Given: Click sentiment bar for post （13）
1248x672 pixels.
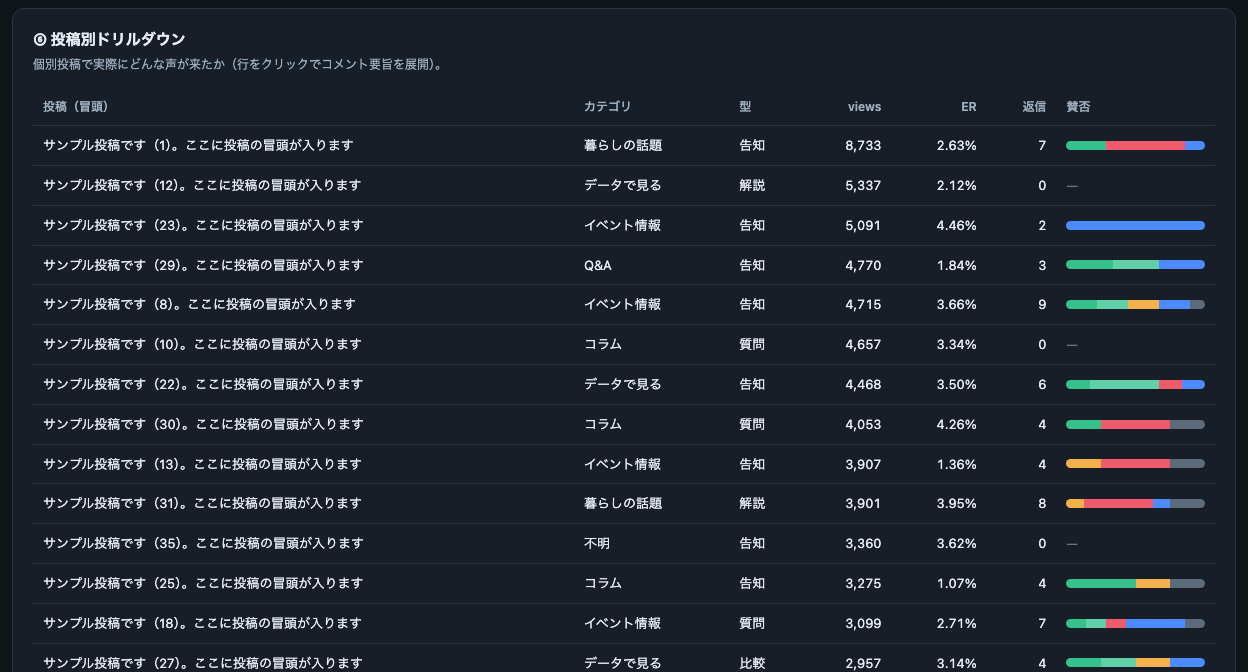Looking at the screenshot, I should [x=1135, y=464].
